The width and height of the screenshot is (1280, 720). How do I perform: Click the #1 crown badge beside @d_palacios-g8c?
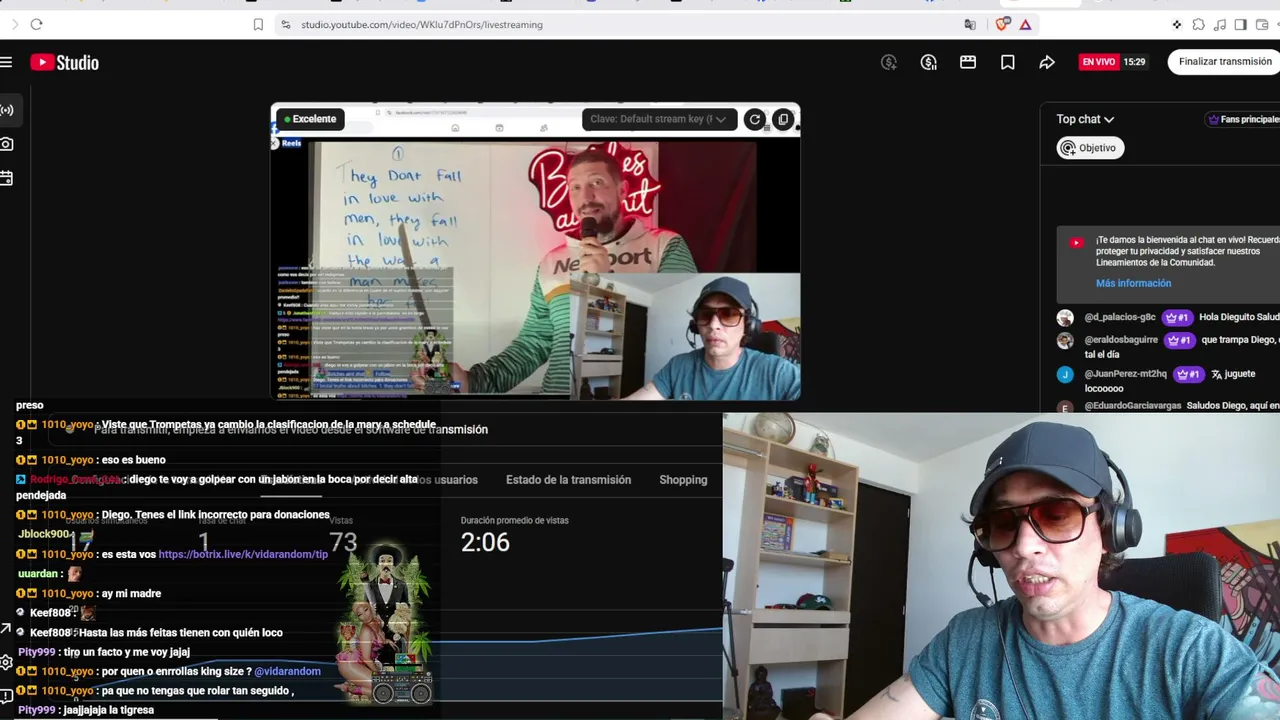(1177, 318)
